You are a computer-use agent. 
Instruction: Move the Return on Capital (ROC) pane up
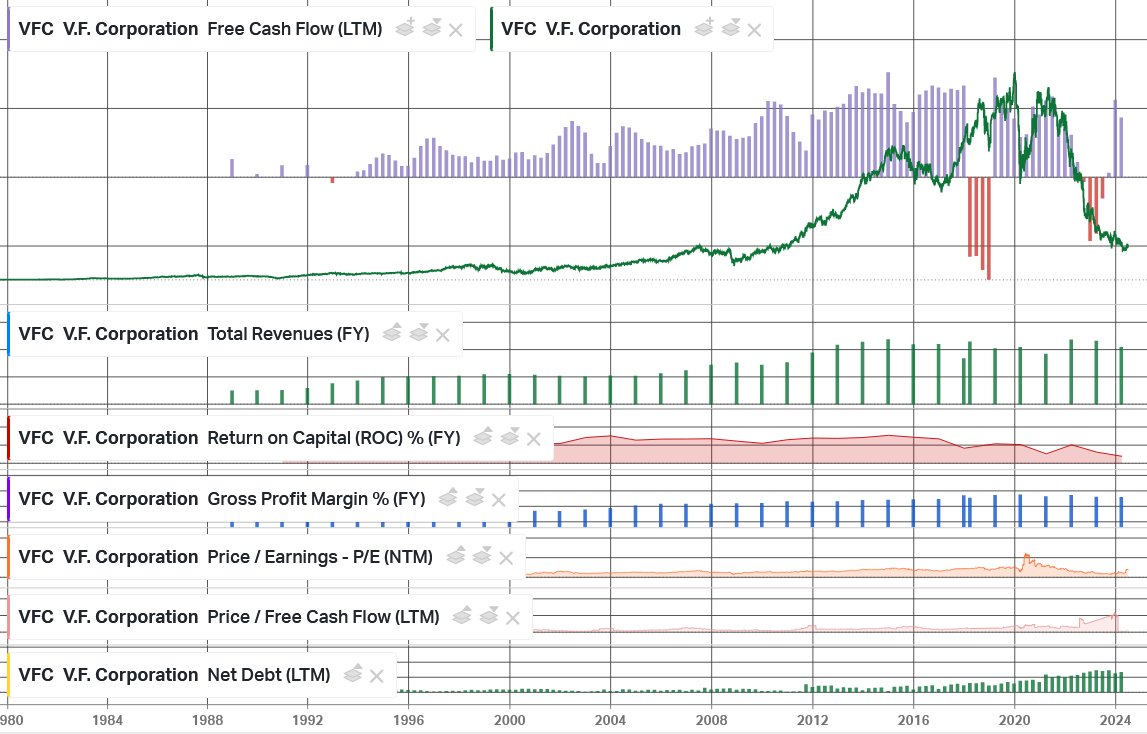point(483,437)
